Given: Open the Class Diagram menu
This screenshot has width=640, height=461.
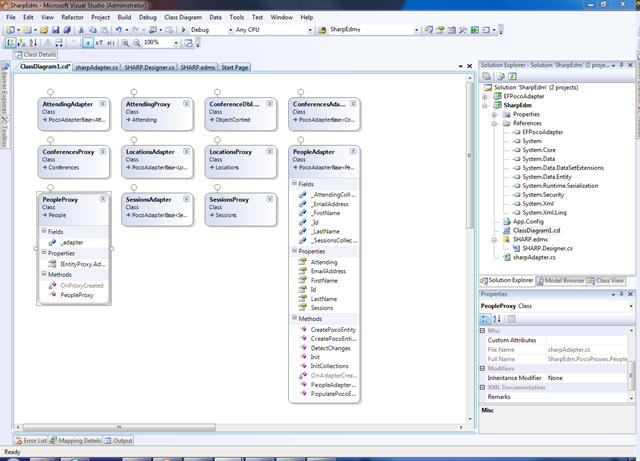Looking at the screenshot, I should coord(183,17).
